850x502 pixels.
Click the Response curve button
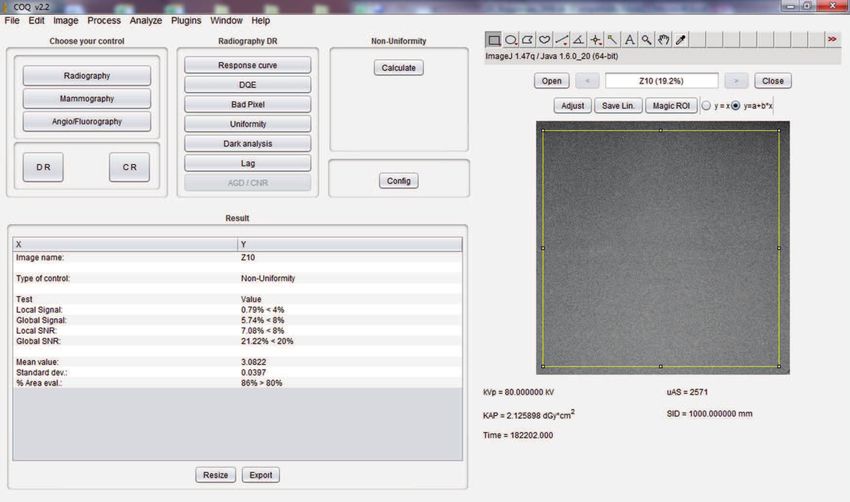tap(248, 65)
